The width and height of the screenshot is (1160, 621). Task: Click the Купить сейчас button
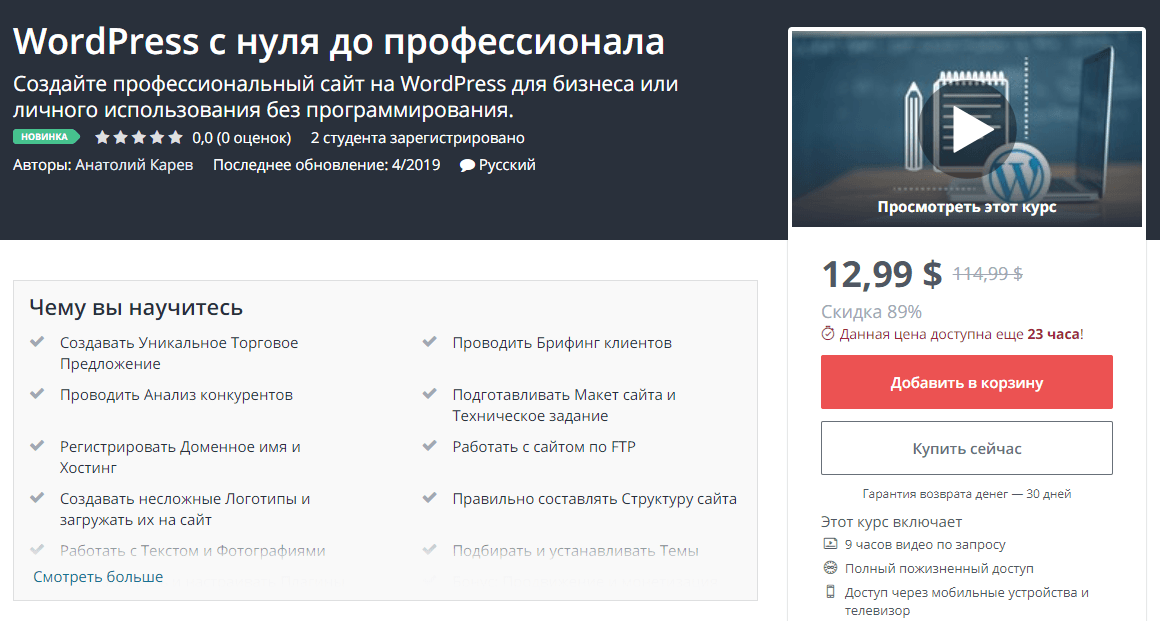tap(966, 448)
